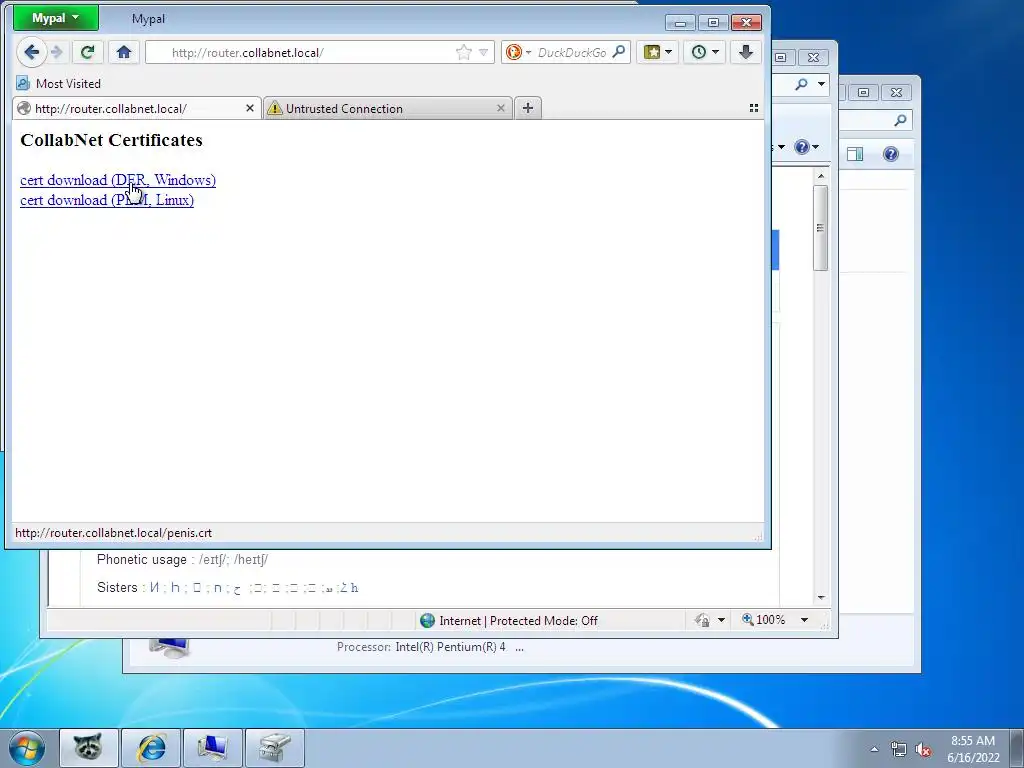
Task: Open the History clock button
Action: pos(705,52)
